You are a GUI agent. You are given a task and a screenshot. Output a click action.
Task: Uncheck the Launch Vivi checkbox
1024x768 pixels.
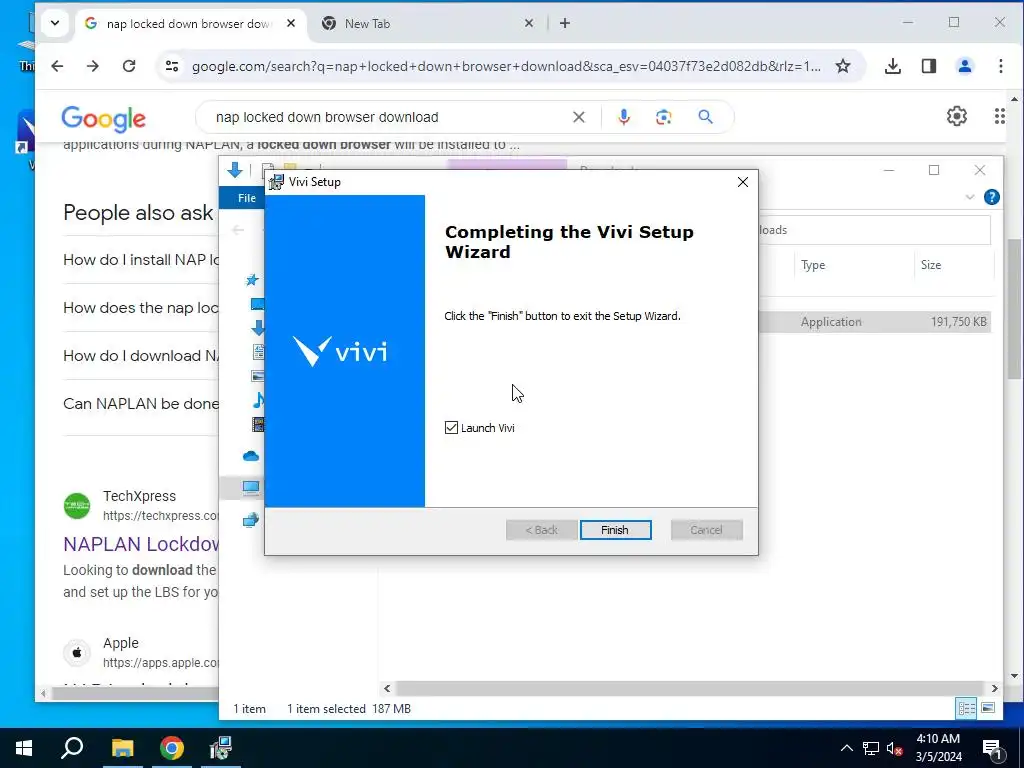tap(451, 428)
